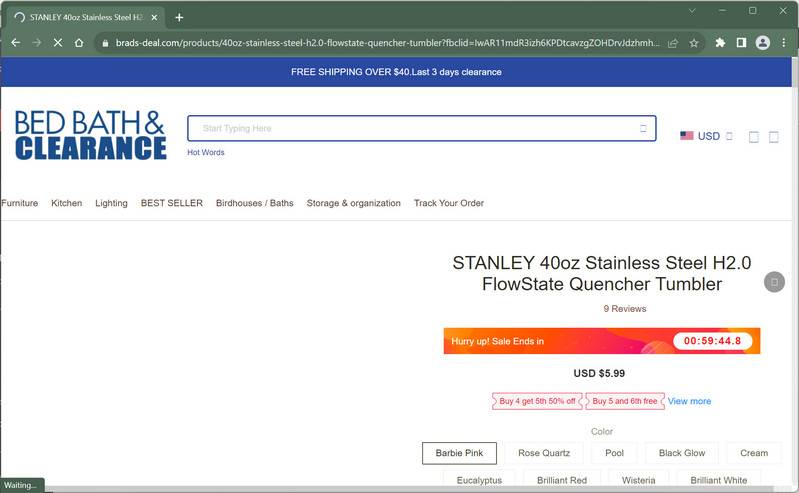View site info via padlock icon
Screen dimensions: 799x493
[105, 43]
